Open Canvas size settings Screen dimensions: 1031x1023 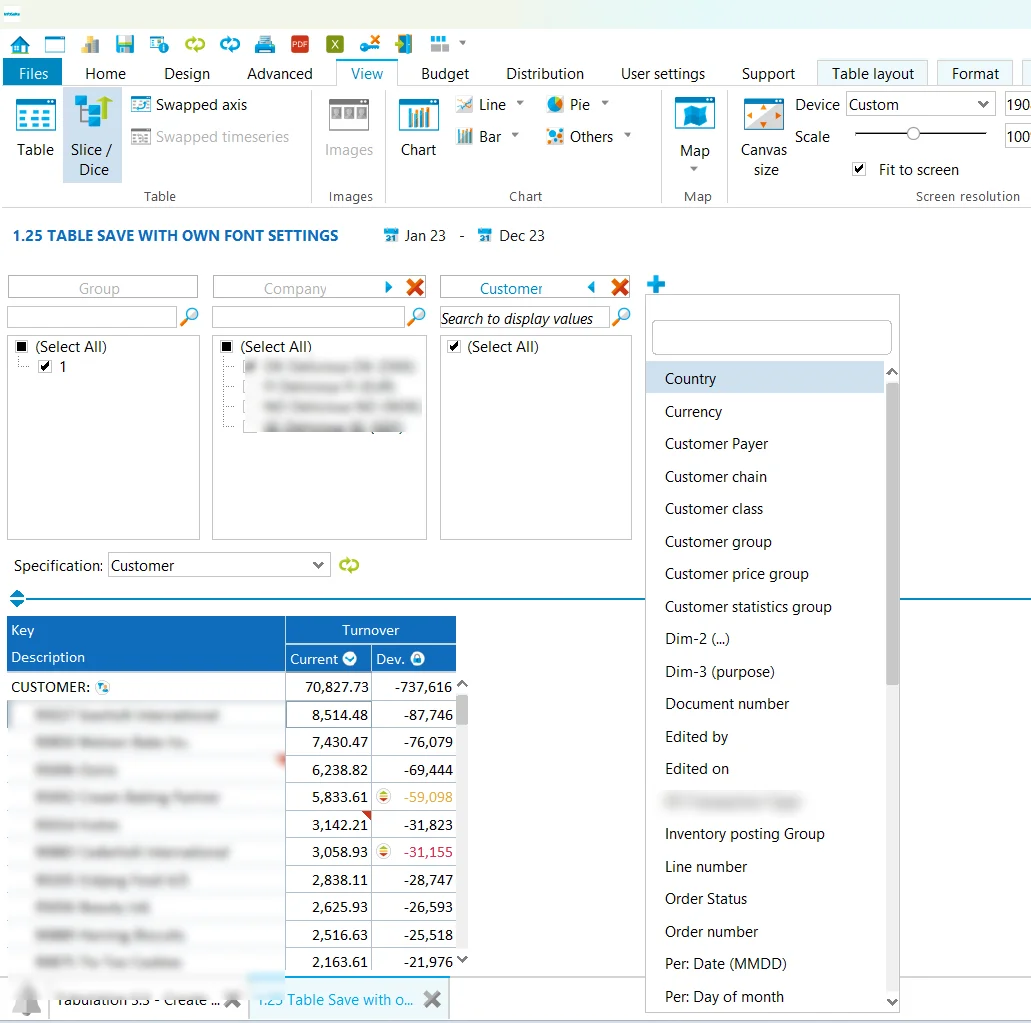(764, 137)
